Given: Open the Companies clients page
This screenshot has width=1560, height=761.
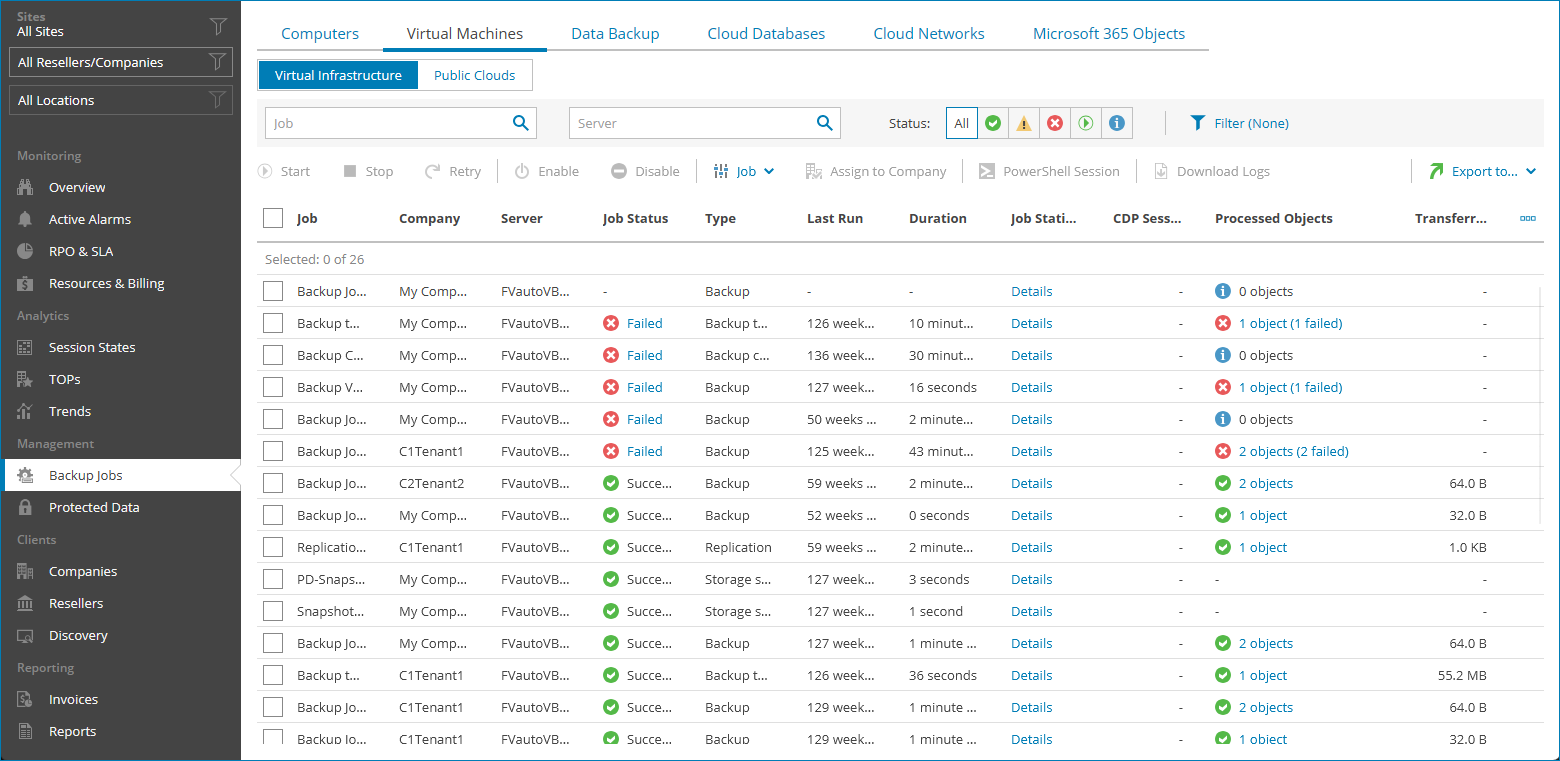Looking at the screenshot, I should click(x=83, y=571).
